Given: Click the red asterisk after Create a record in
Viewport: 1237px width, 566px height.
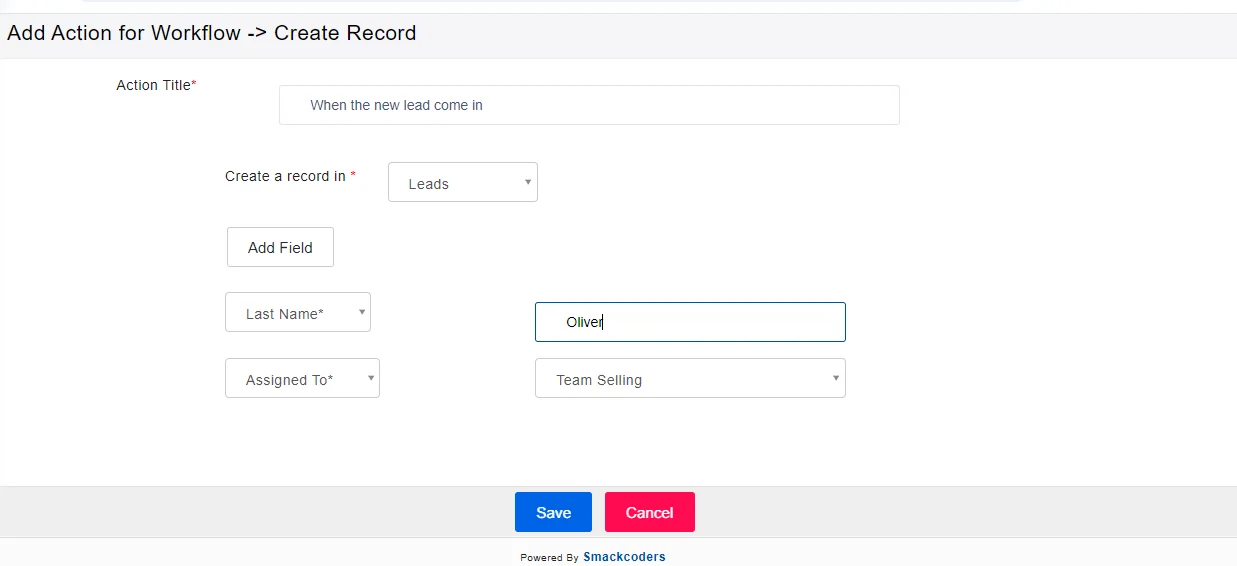Looking at the screenshot, I should coord(353,176).
